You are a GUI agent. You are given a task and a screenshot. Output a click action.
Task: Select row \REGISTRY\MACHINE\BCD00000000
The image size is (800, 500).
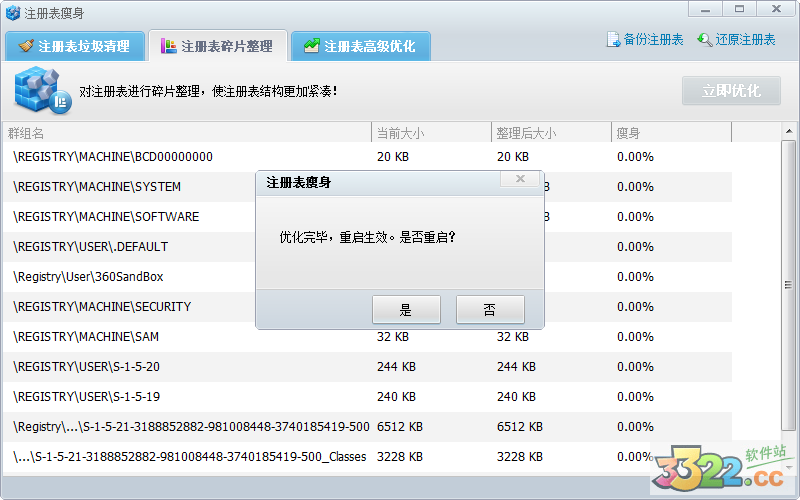coord(367,157)
